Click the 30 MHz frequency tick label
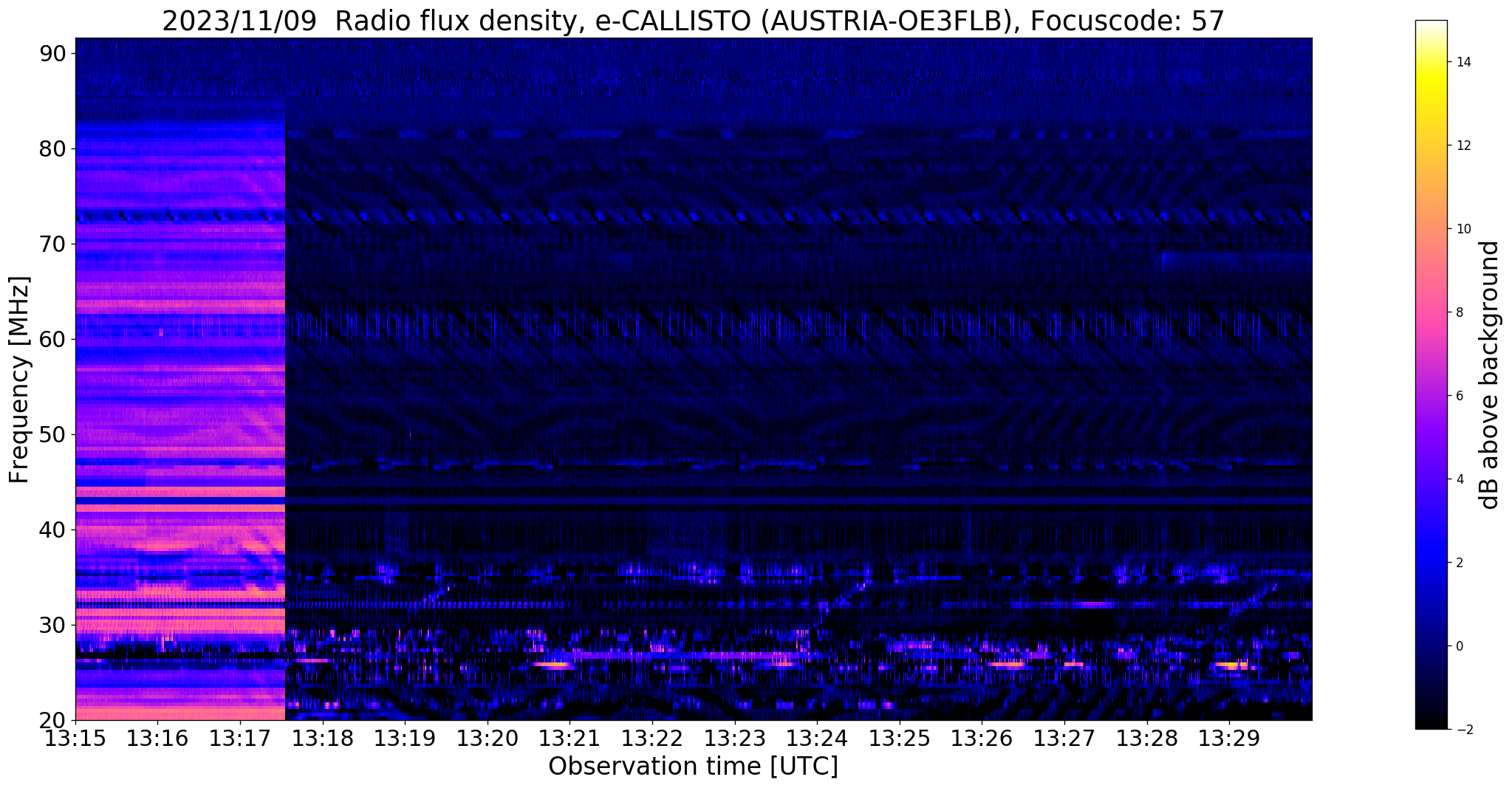Image resolution: width=1512 pixels, height=788 pixels. coord(52,625)
